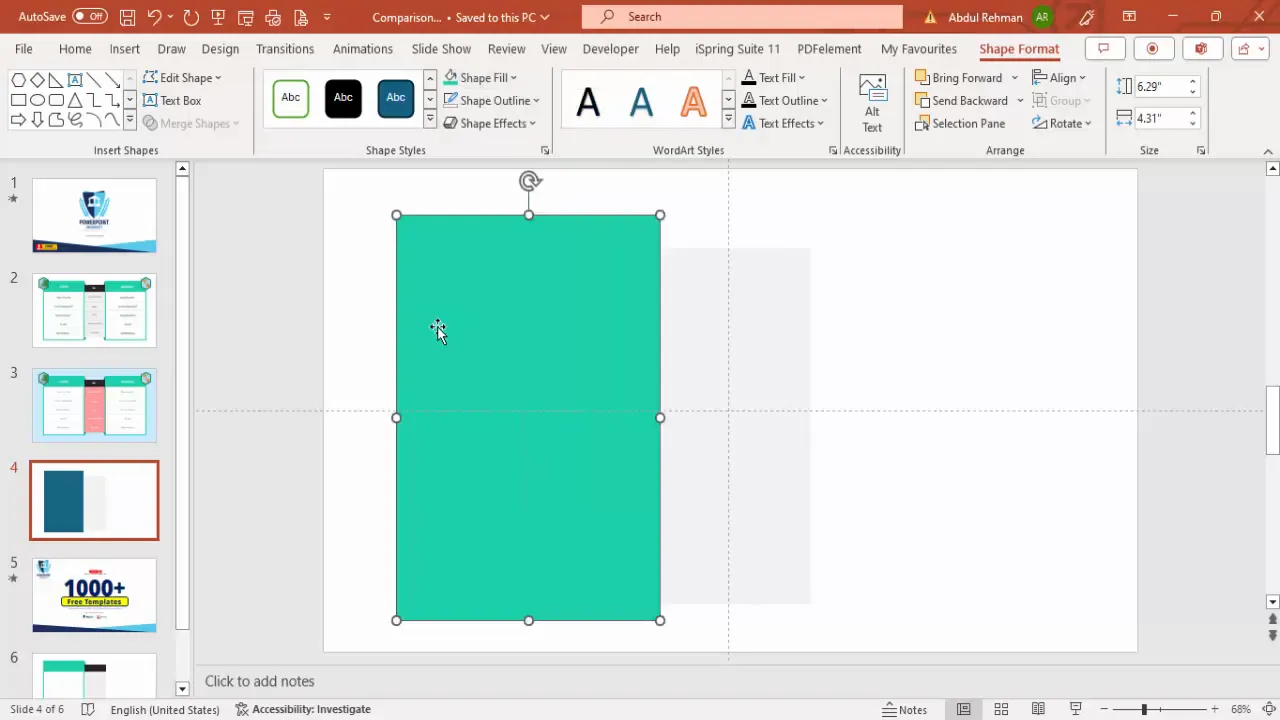1280x720 pixels.
Task: Apply the black filled Abc shape style
Action: click(343, 98)
